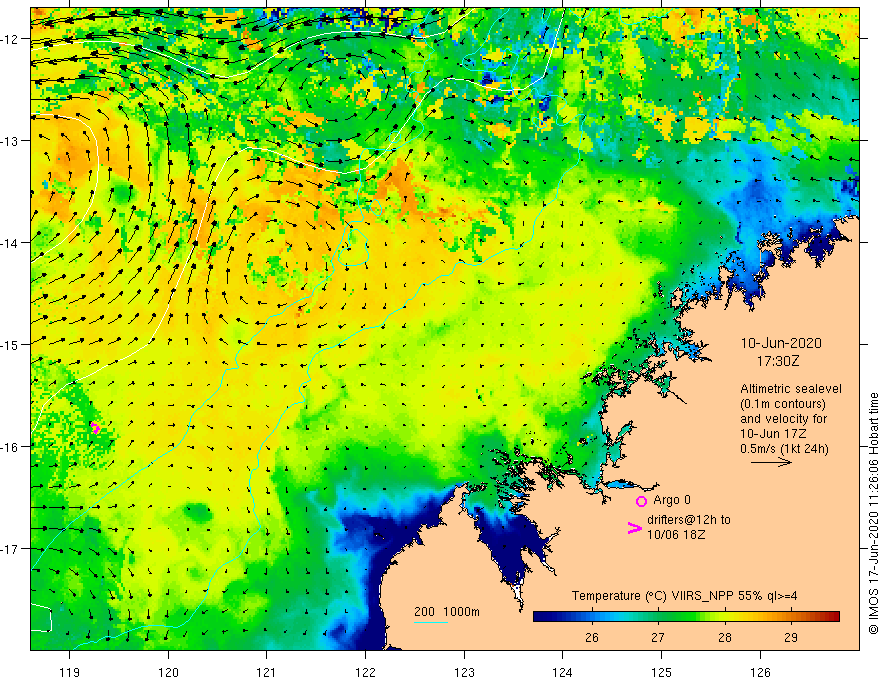Click latitude label -12 on y-axis

9,39
